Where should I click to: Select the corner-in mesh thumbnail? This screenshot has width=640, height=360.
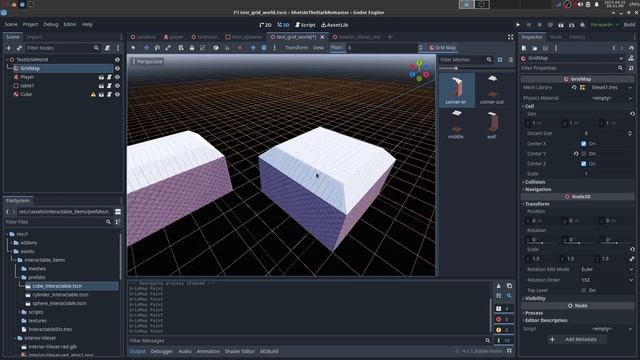(457, 90)
